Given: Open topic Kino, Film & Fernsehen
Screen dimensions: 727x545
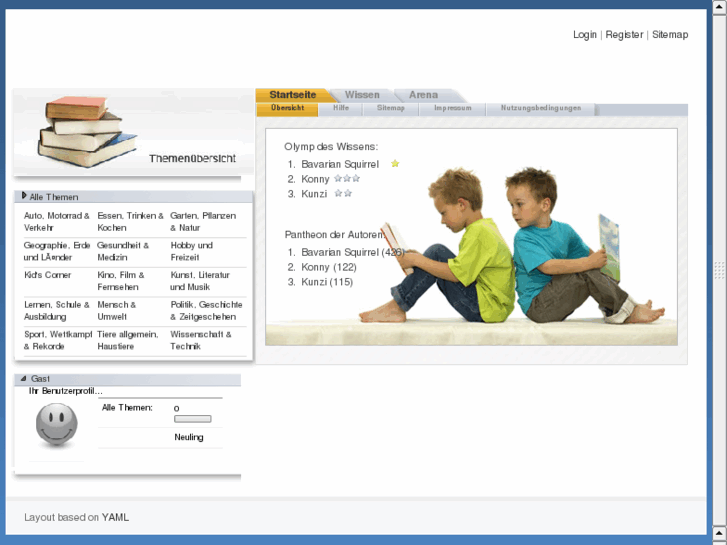Looking at the screenshot, I should point(121,281).
